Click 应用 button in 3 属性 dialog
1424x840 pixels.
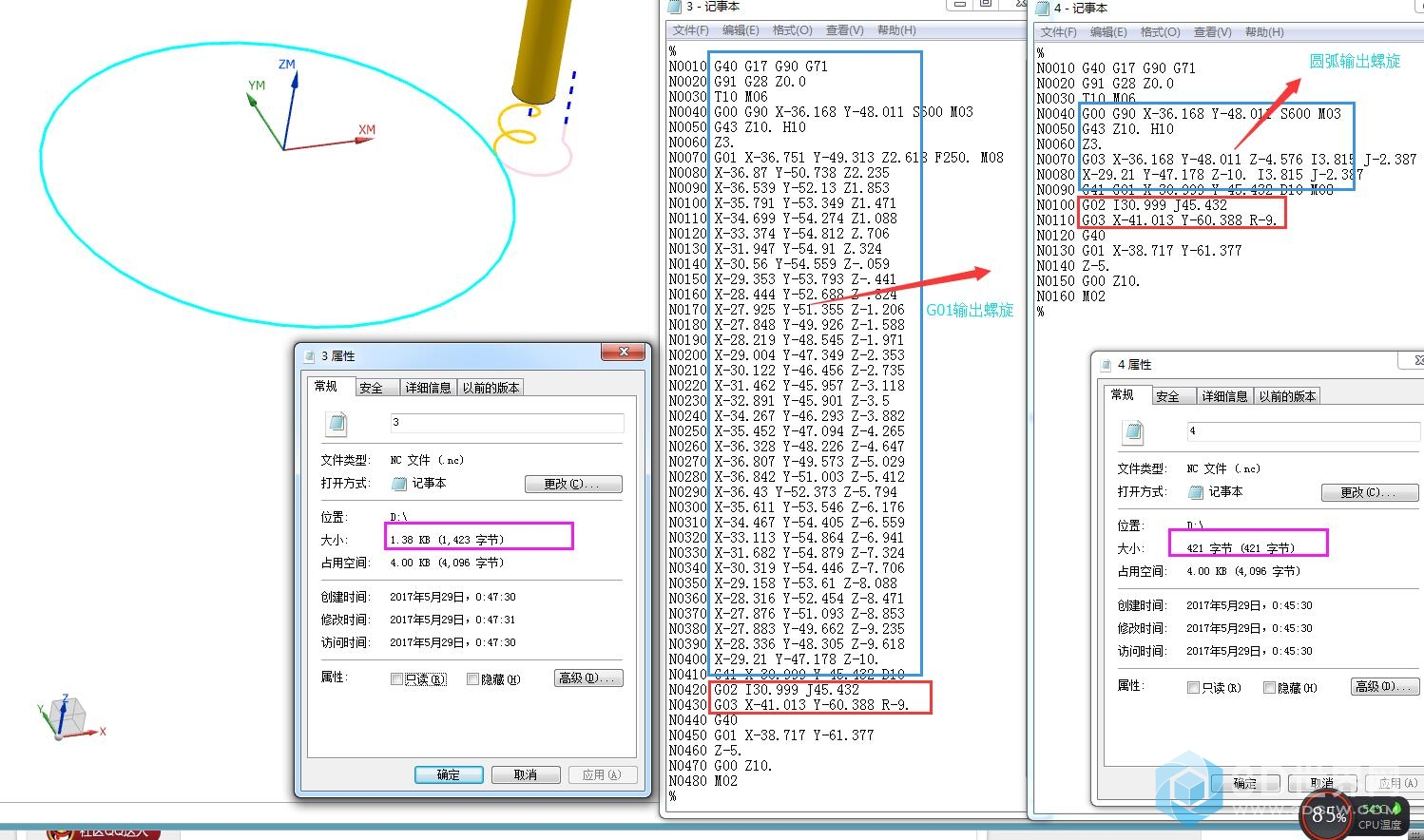click(x=601, y=774)
